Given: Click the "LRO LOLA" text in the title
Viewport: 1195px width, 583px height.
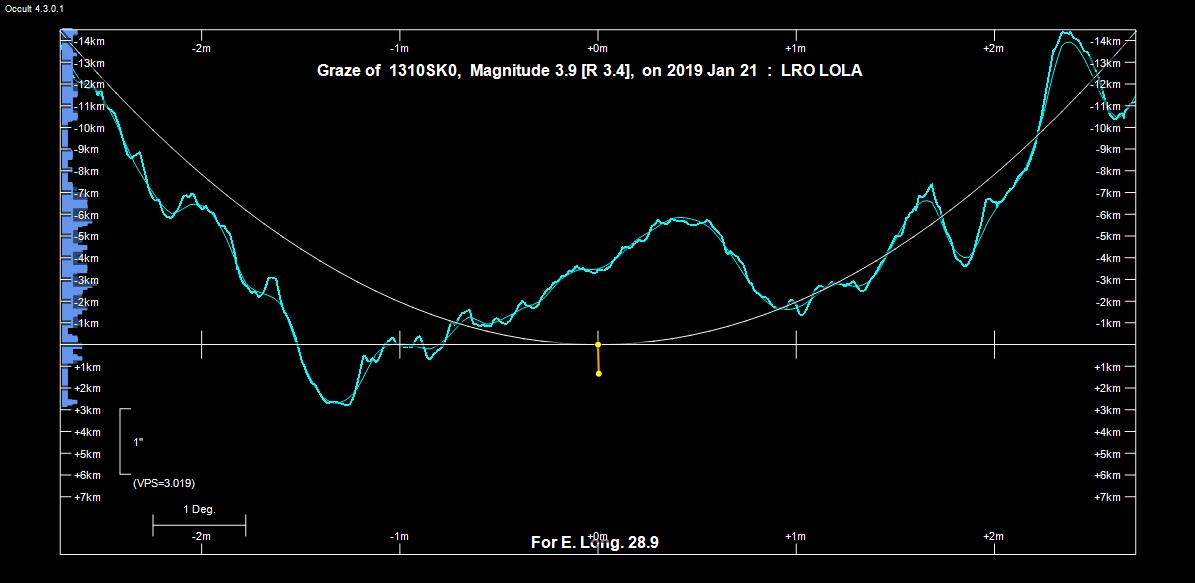Looking at the screenshot, I should click(x=828, y=71).
